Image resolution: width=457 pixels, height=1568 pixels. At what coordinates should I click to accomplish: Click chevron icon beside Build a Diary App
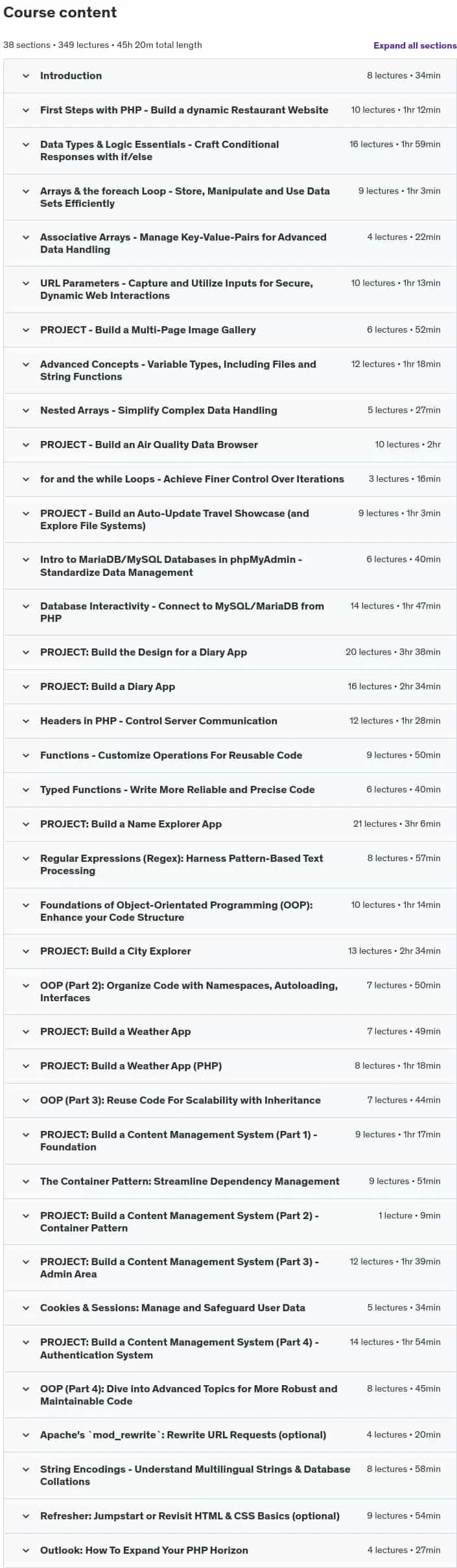[26, 687]
